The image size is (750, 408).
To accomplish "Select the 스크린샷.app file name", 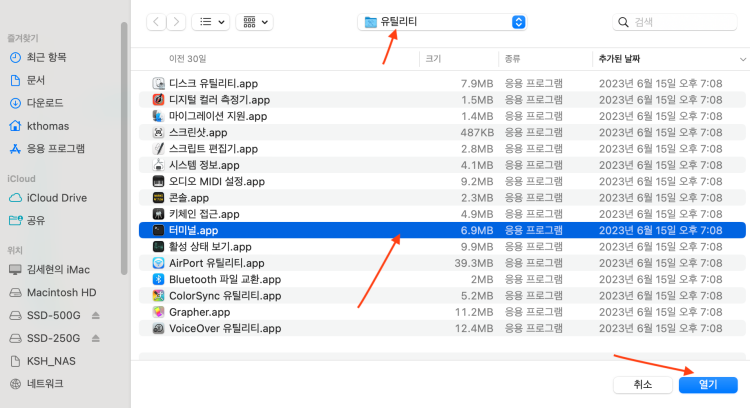I will click(198, 132).
